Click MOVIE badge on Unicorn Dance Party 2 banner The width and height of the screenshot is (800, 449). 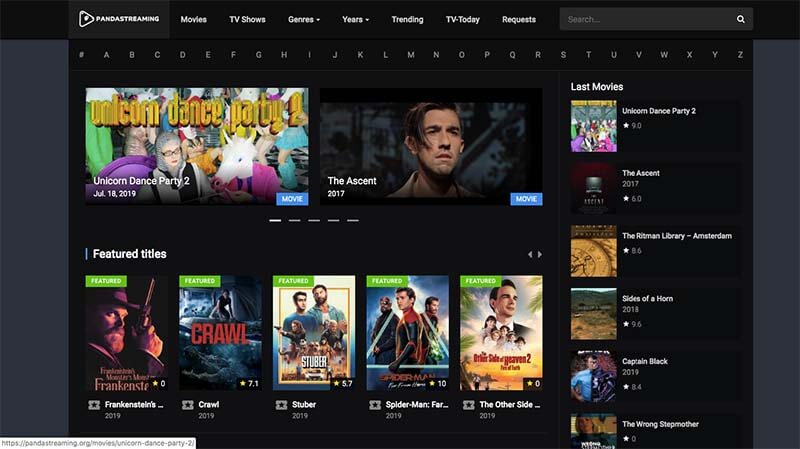292,199
